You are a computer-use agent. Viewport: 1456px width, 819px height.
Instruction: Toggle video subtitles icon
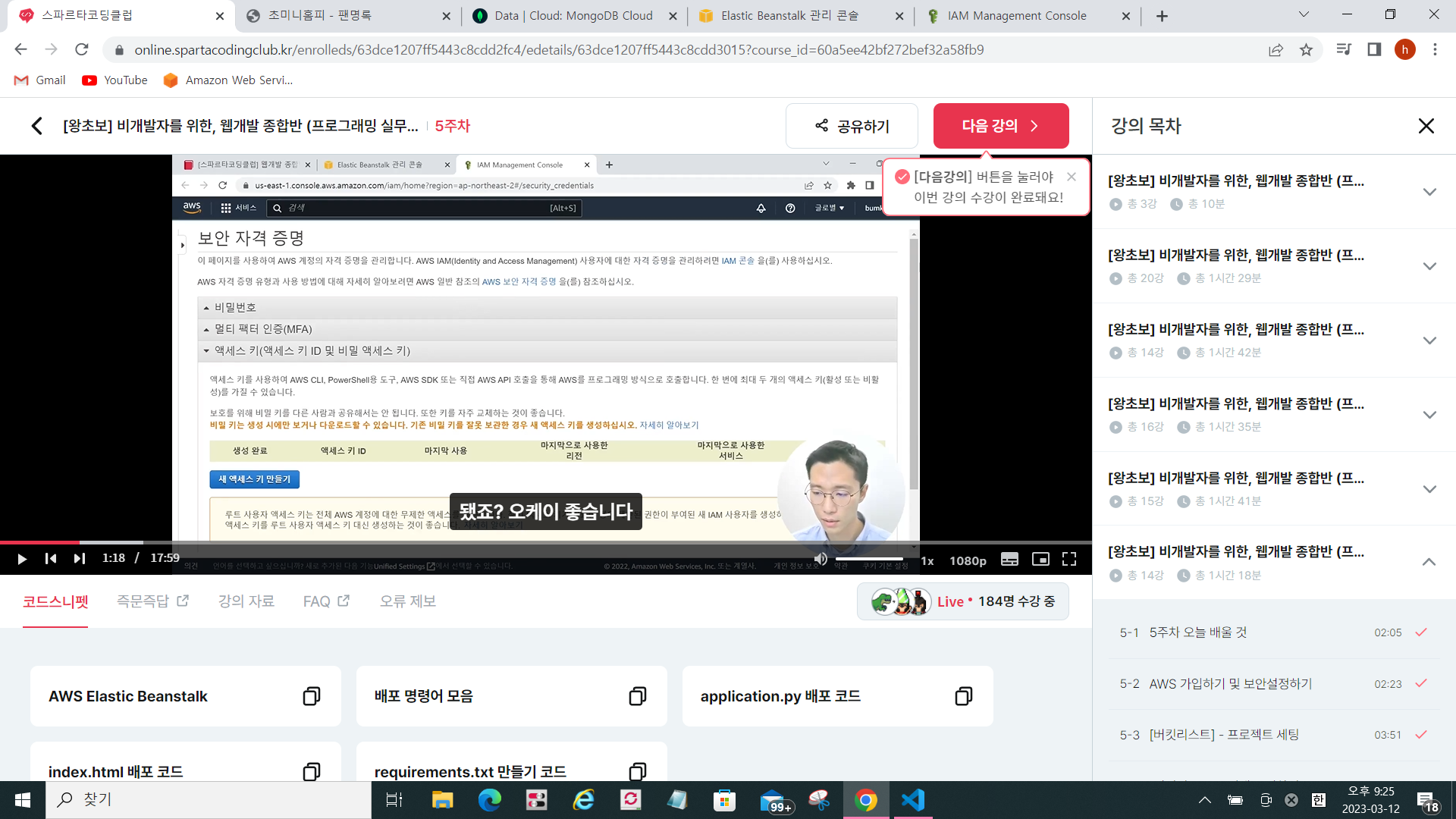tap(1009, 559)
